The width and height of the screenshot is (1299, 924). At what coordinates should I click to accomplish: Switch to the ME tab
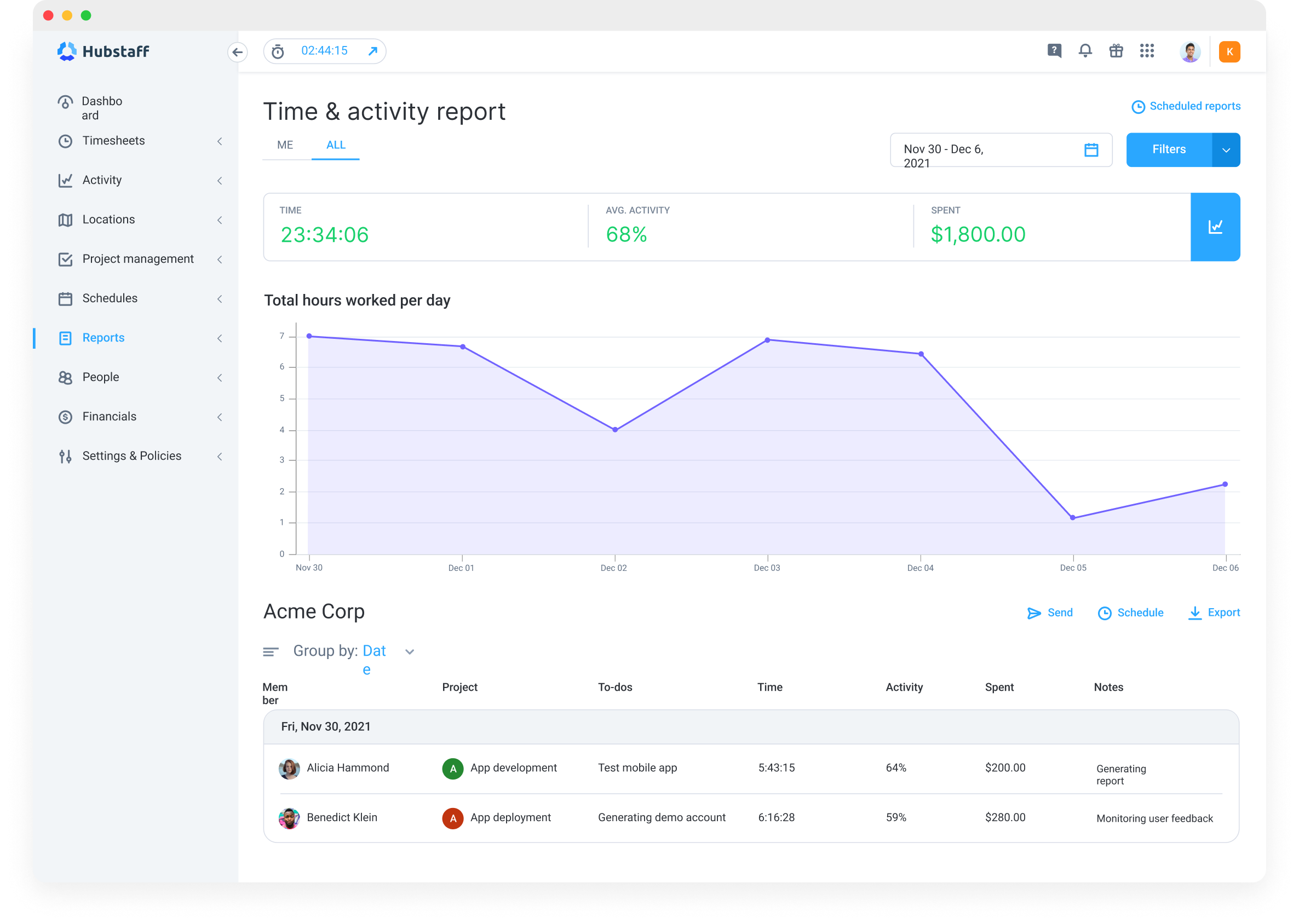pyautogui.click(x=285, y=145)
